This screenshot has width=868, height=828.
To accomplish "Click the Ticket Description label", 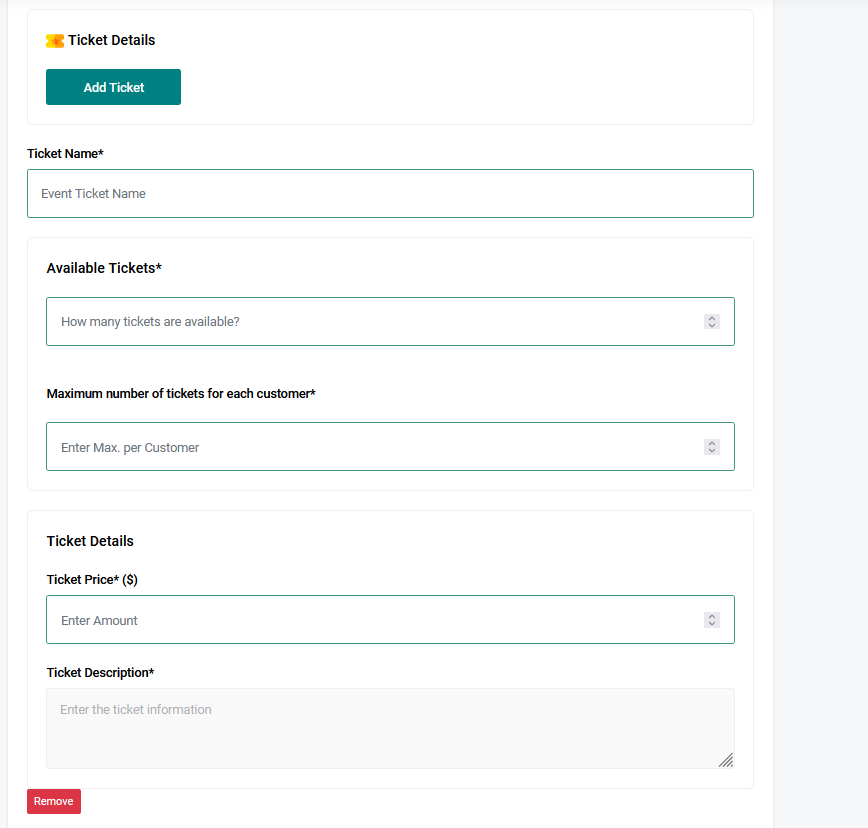I will click(100, 672).
